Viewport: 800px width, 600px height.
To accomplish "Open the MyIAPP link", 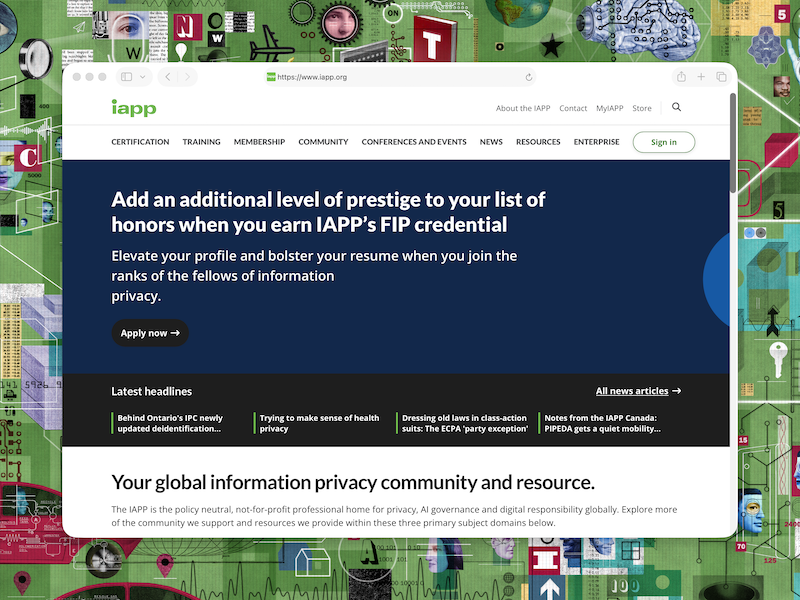I will 610,108.
